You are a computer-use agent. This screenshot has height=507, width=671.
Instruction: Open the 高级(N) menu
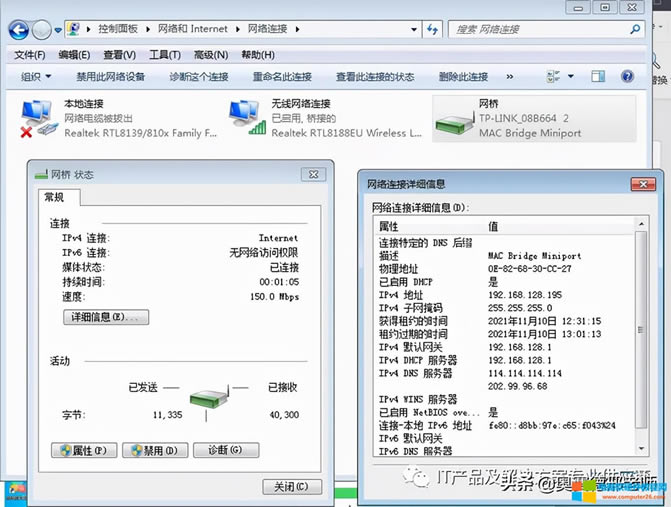pyautogui.click(x=211, y=55)
